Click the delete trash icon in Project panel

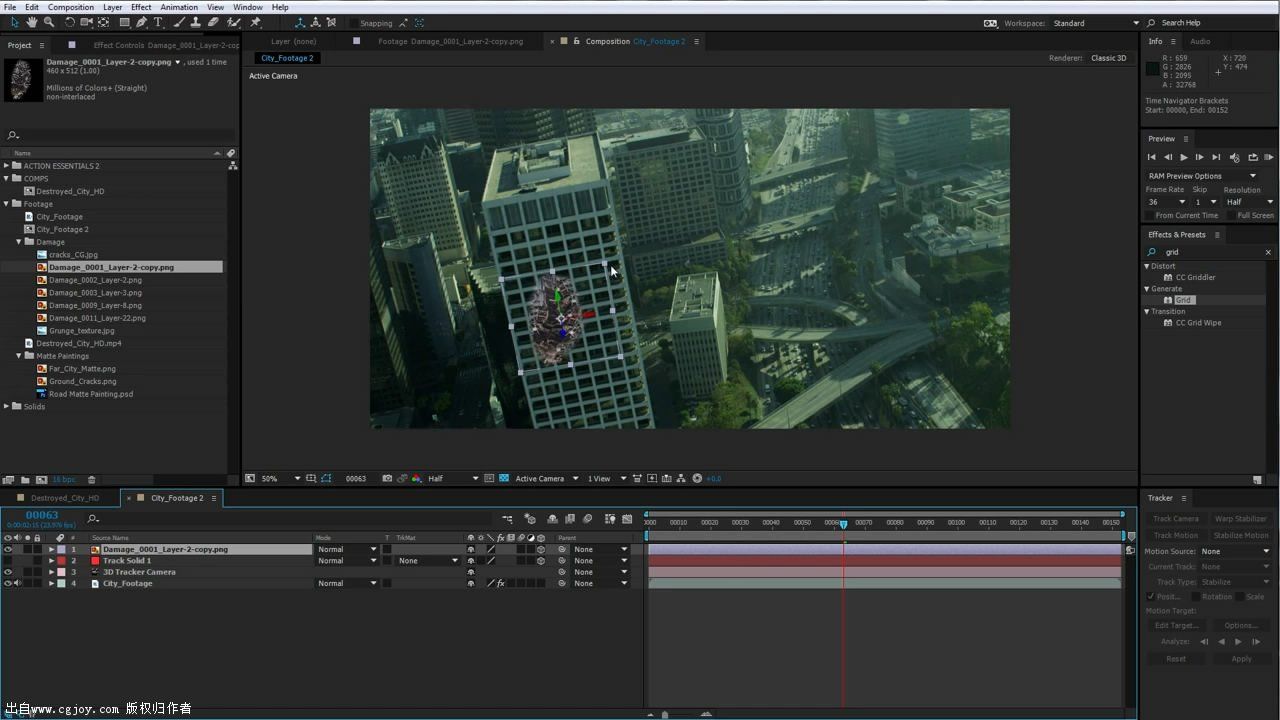point(91,480)
